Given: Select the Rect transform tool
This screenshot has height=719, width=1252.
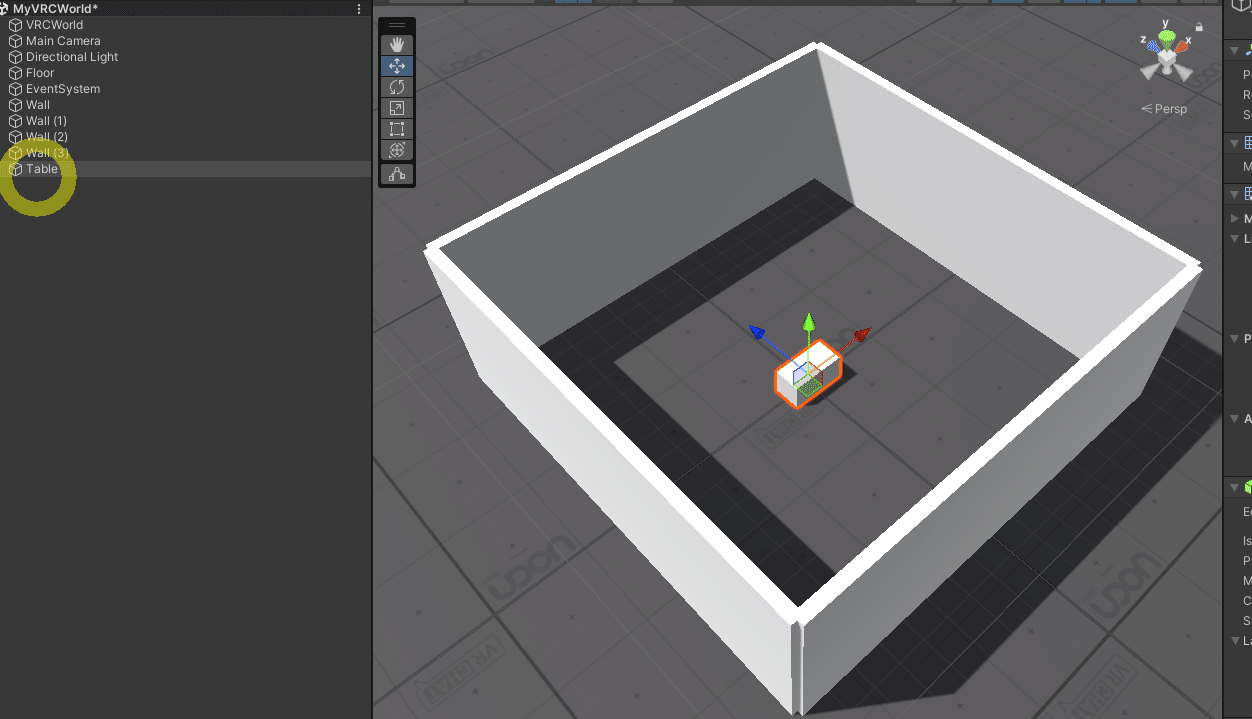Looking at the screenshot, I should (x=397, y=129).
